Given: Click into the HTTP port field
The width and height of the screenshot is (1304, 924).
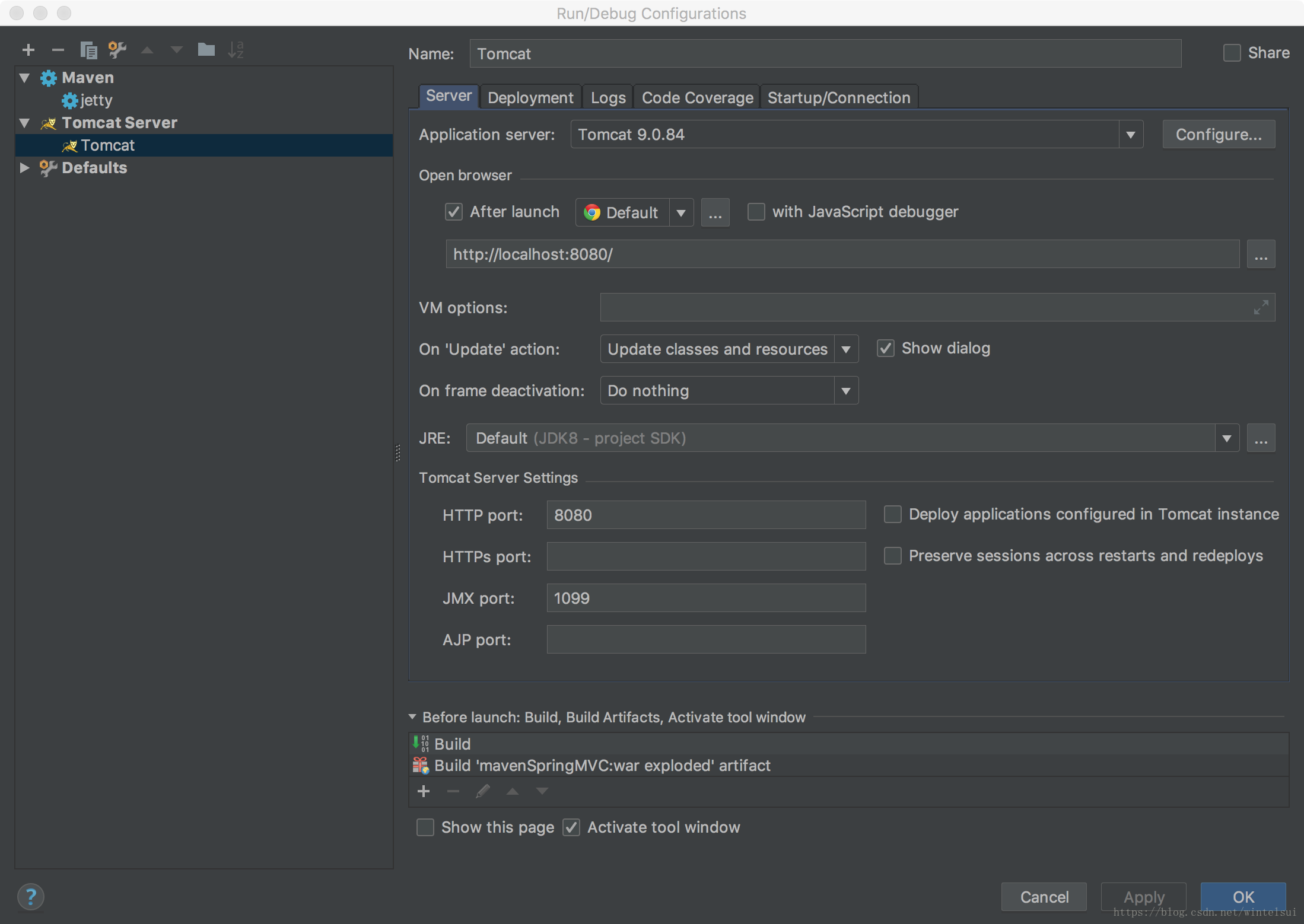Looking at the screenshot, I should [705, 515].
